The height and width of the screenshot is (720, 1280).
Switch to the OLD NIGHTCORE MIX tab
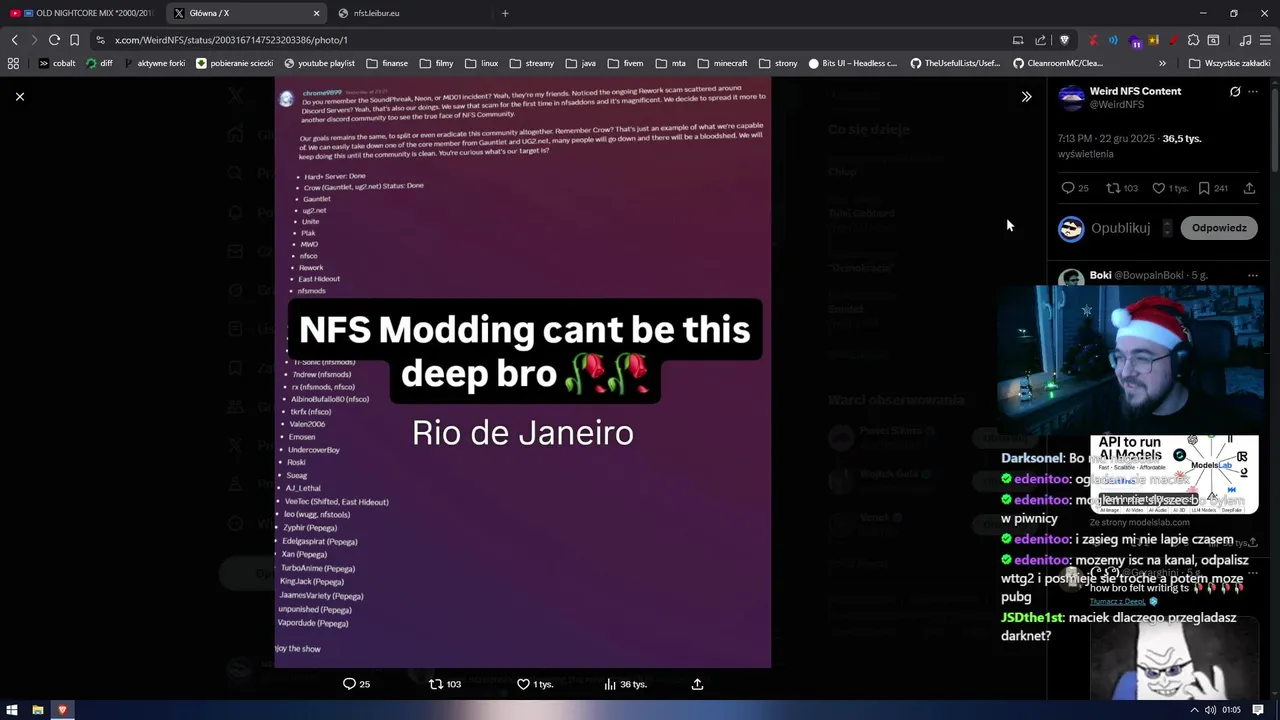point(81,13)
